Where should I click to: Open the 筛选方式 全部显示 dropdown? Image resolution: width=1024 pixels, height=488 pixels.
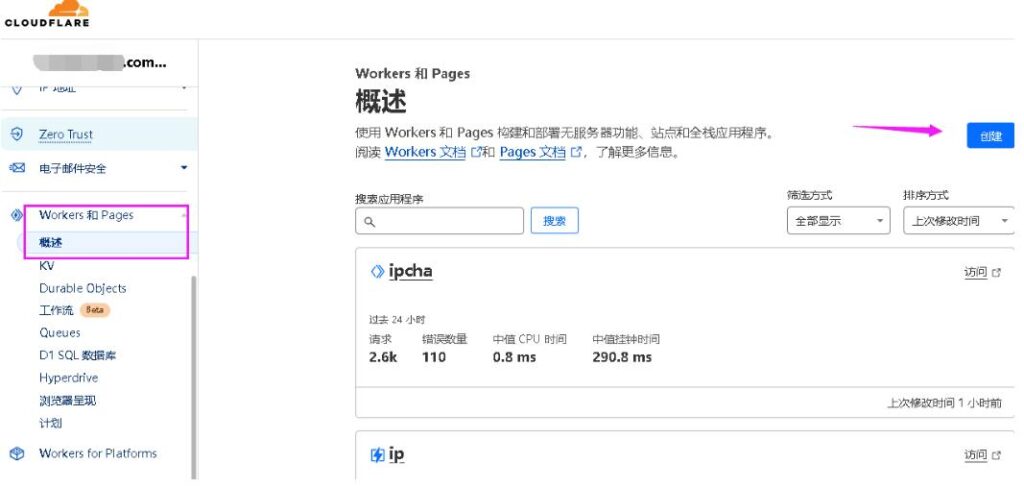click(838, 221)
